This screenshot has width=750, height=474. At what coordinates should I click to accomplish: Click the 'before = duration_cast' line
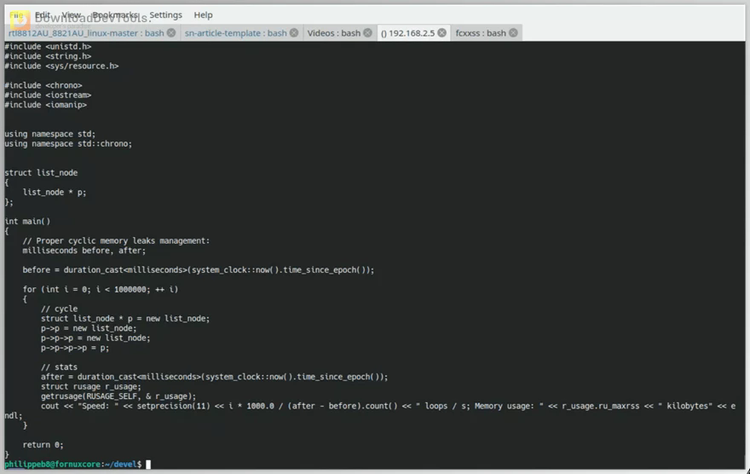[199, 270]
